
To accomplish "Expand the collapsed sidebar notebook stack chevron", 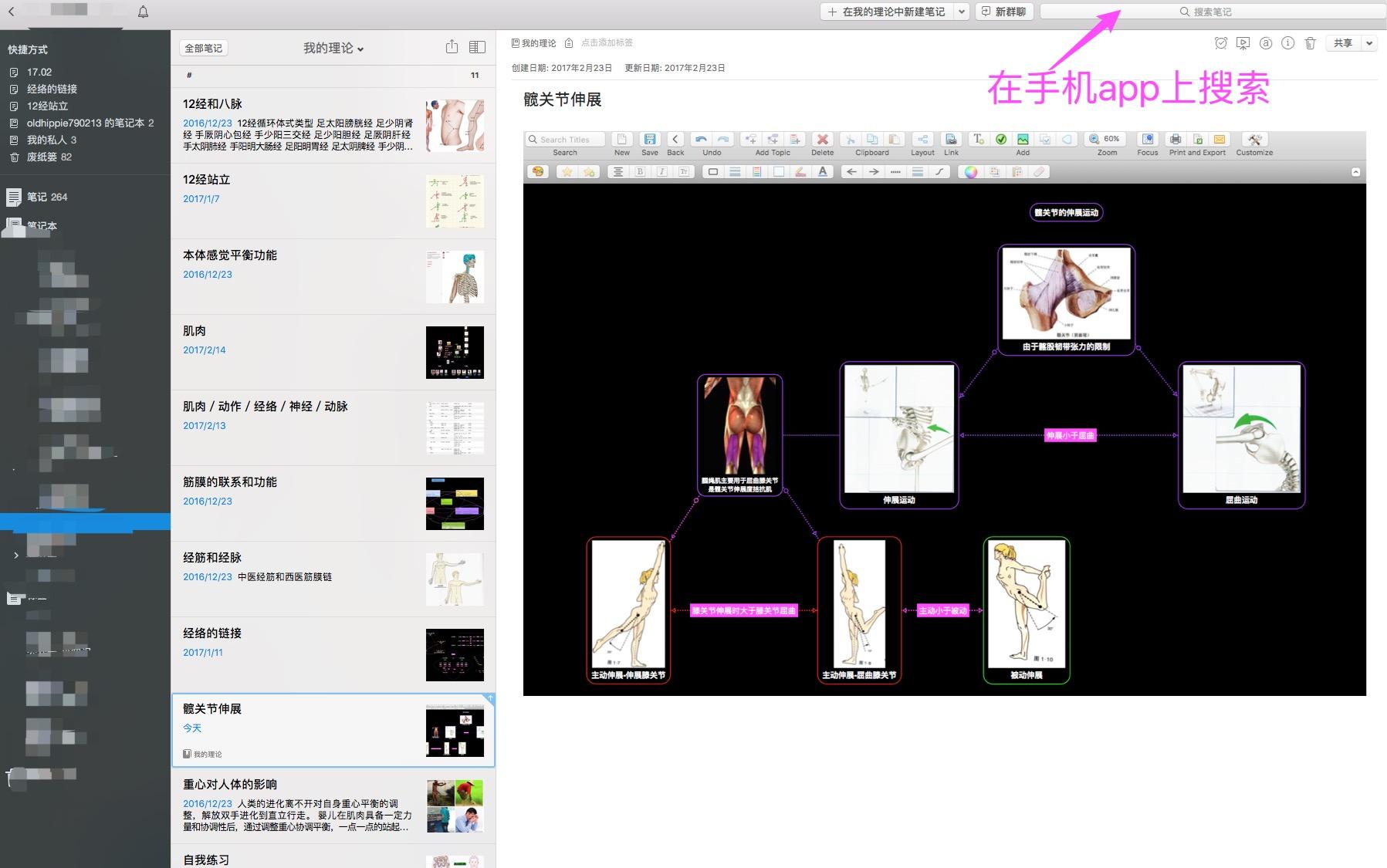I will coord(16,555).
